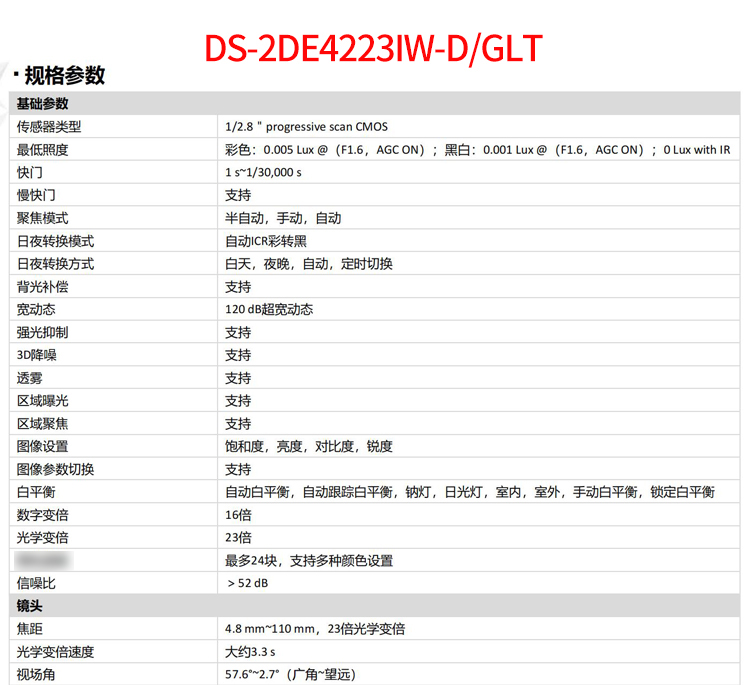750x685 pixels.
Task: Click the label 视场角
Action: [x=36, y=674]
